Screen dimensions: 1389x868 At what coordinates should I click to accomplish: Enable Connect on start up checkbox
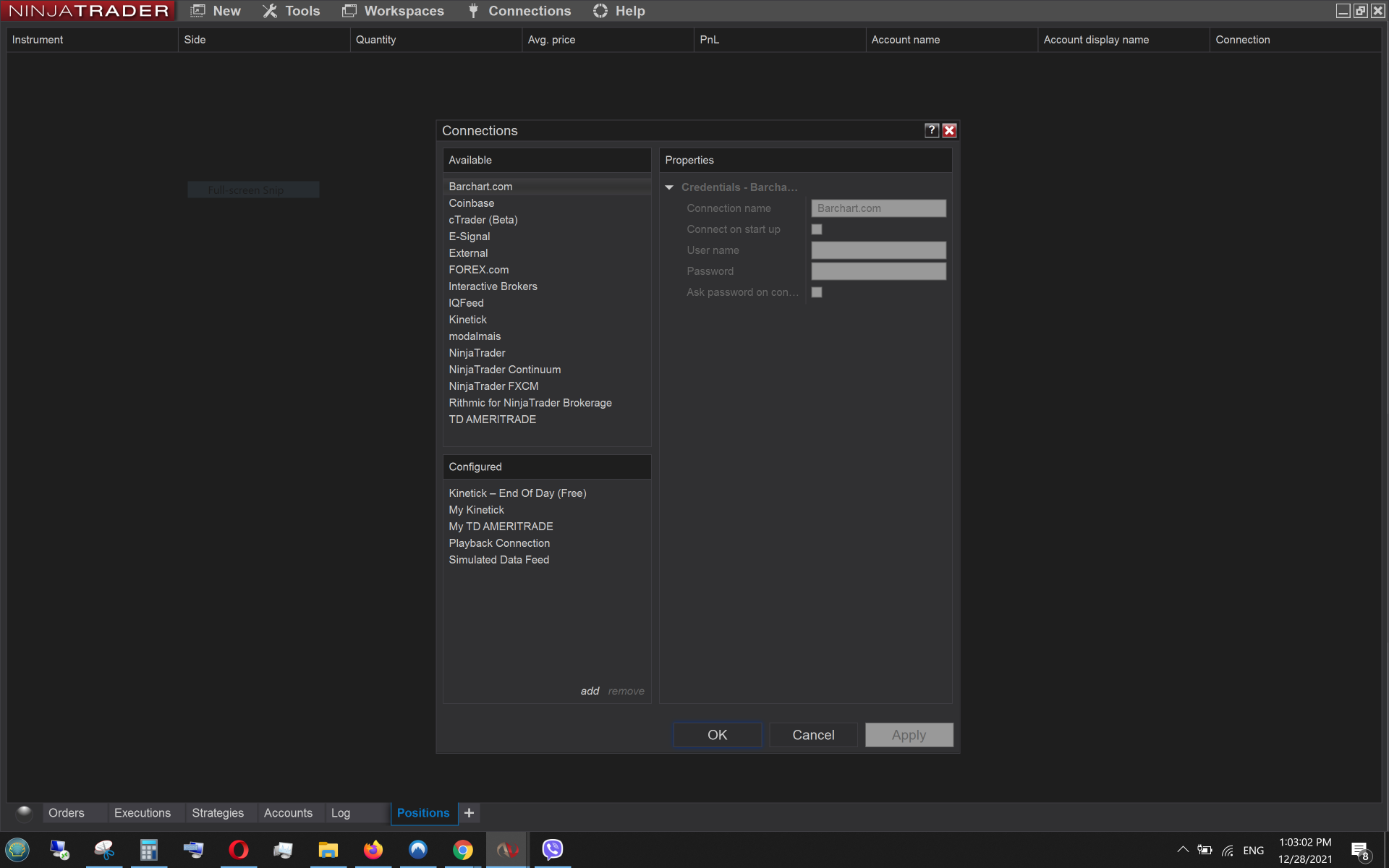[x=817, y=229]
